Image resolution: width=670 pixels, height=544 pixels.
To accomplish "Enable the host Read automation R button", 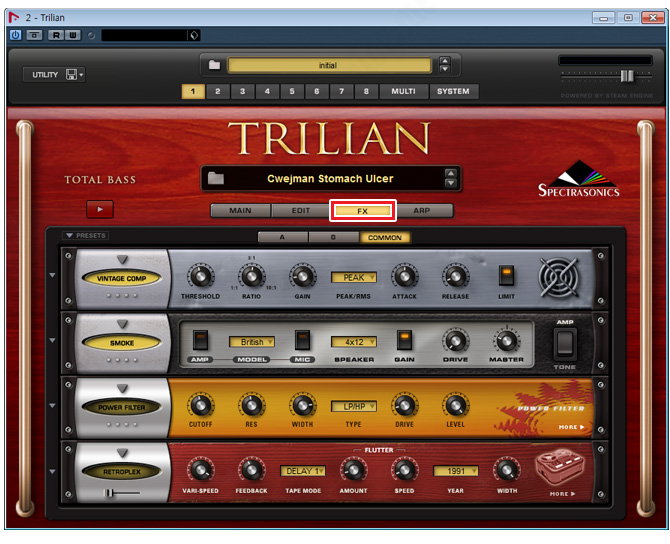I will click(56, 35).
